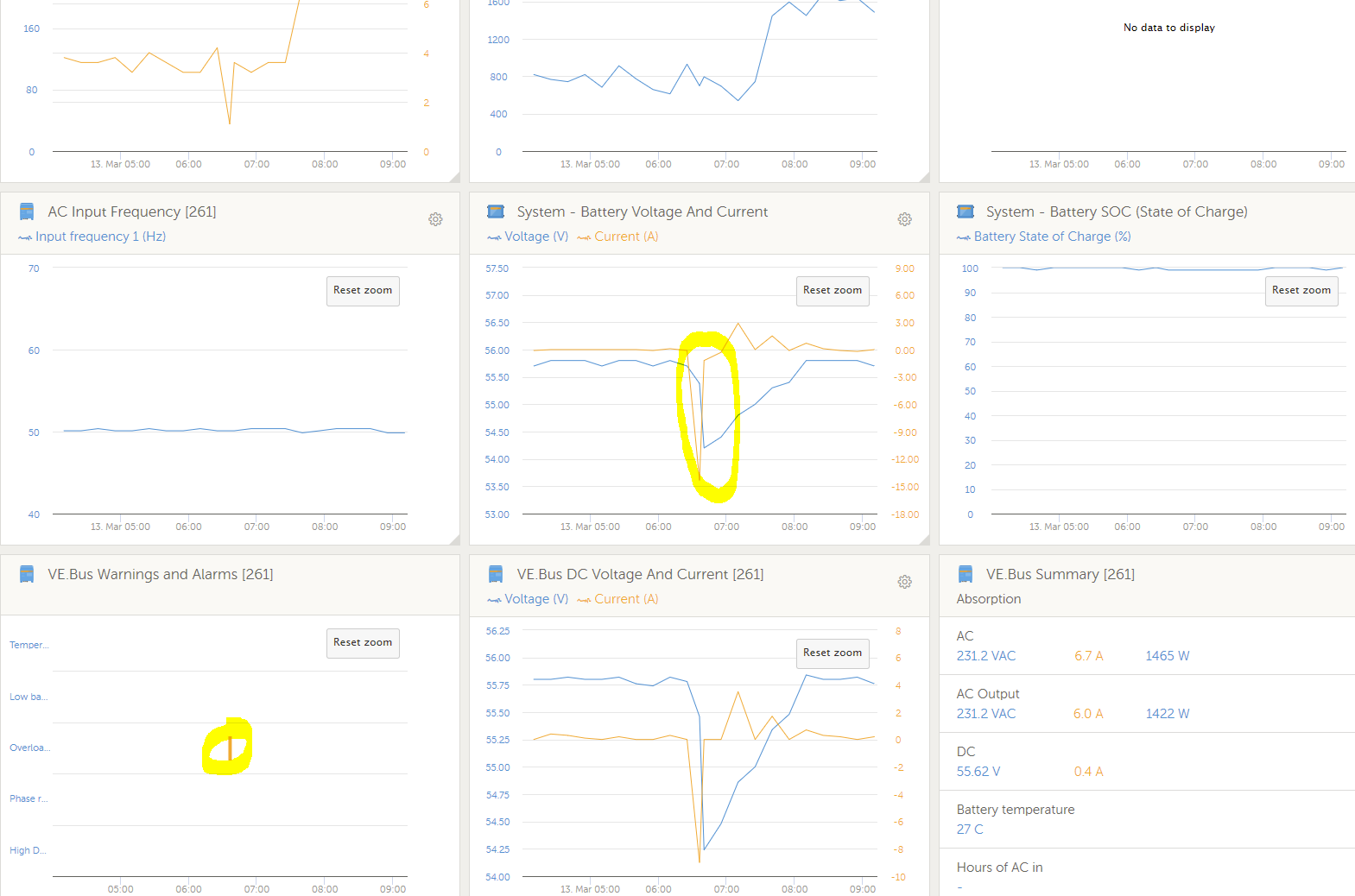Click the overload alarm marker in Warnings chart

pos(230,748)
